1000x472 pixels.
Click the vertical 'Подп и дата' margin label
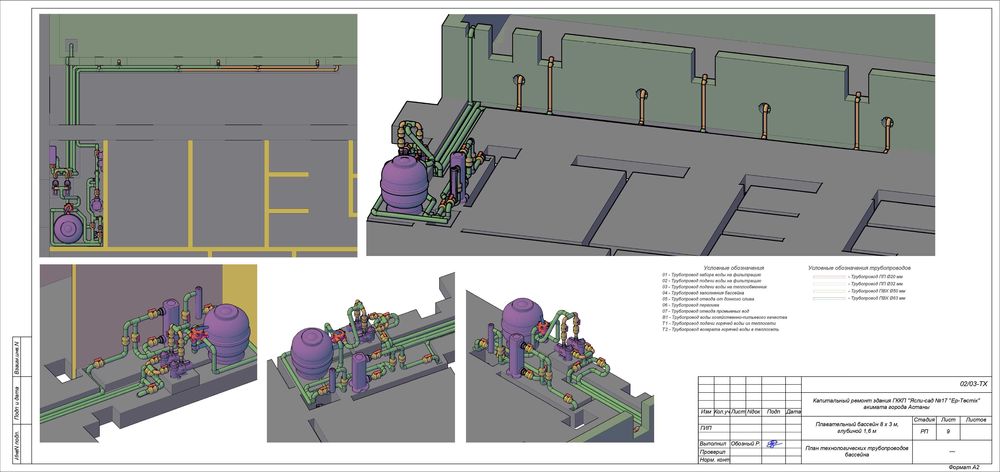(x=17, y=404)
